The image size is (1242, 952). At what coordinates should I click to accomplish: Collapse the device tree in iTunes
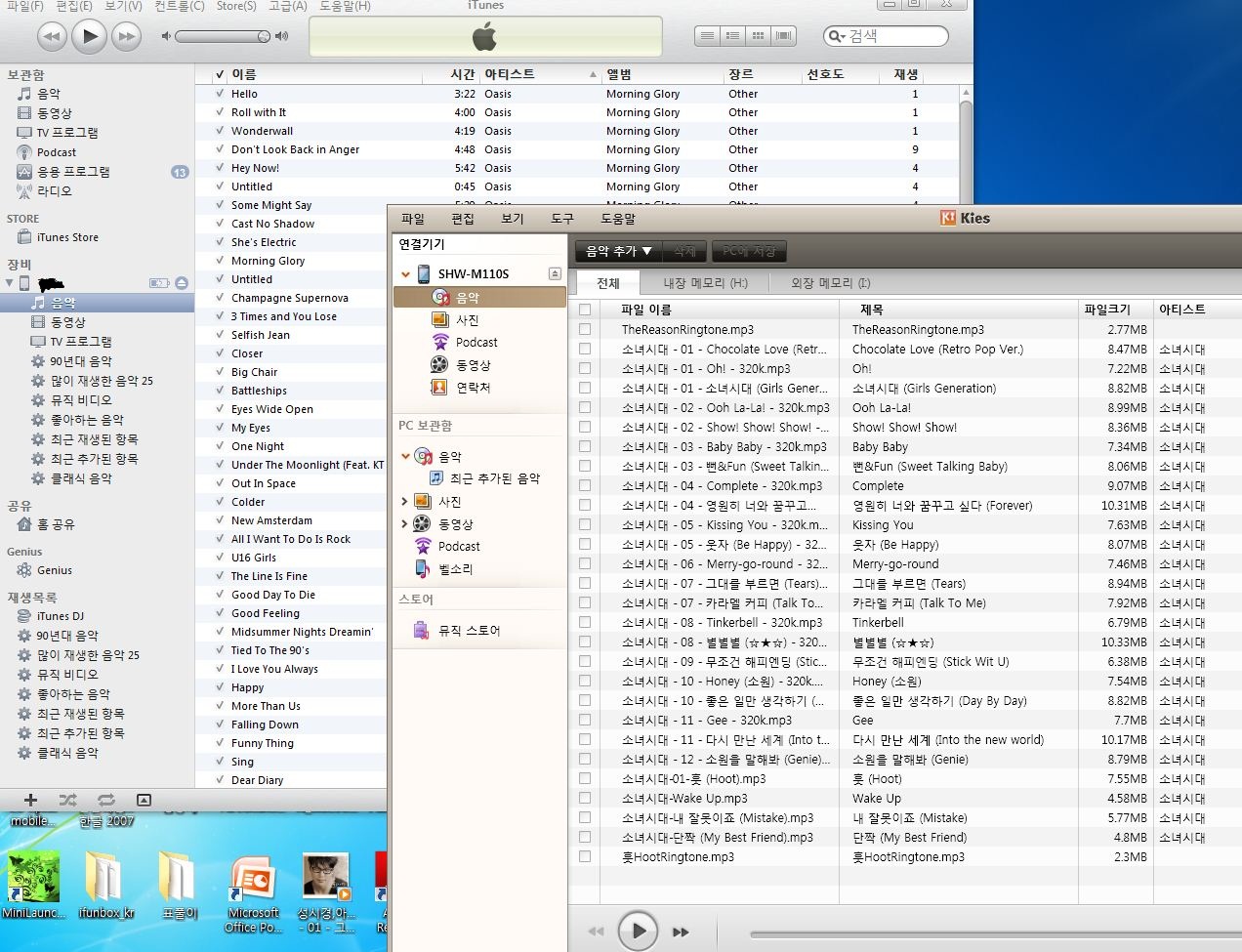point(9,283)
